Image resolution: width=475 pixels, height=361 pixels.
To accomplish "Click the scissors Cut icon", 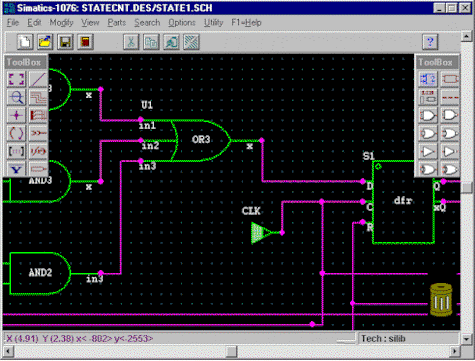I will pyautogui.click(x=131, y=42).
